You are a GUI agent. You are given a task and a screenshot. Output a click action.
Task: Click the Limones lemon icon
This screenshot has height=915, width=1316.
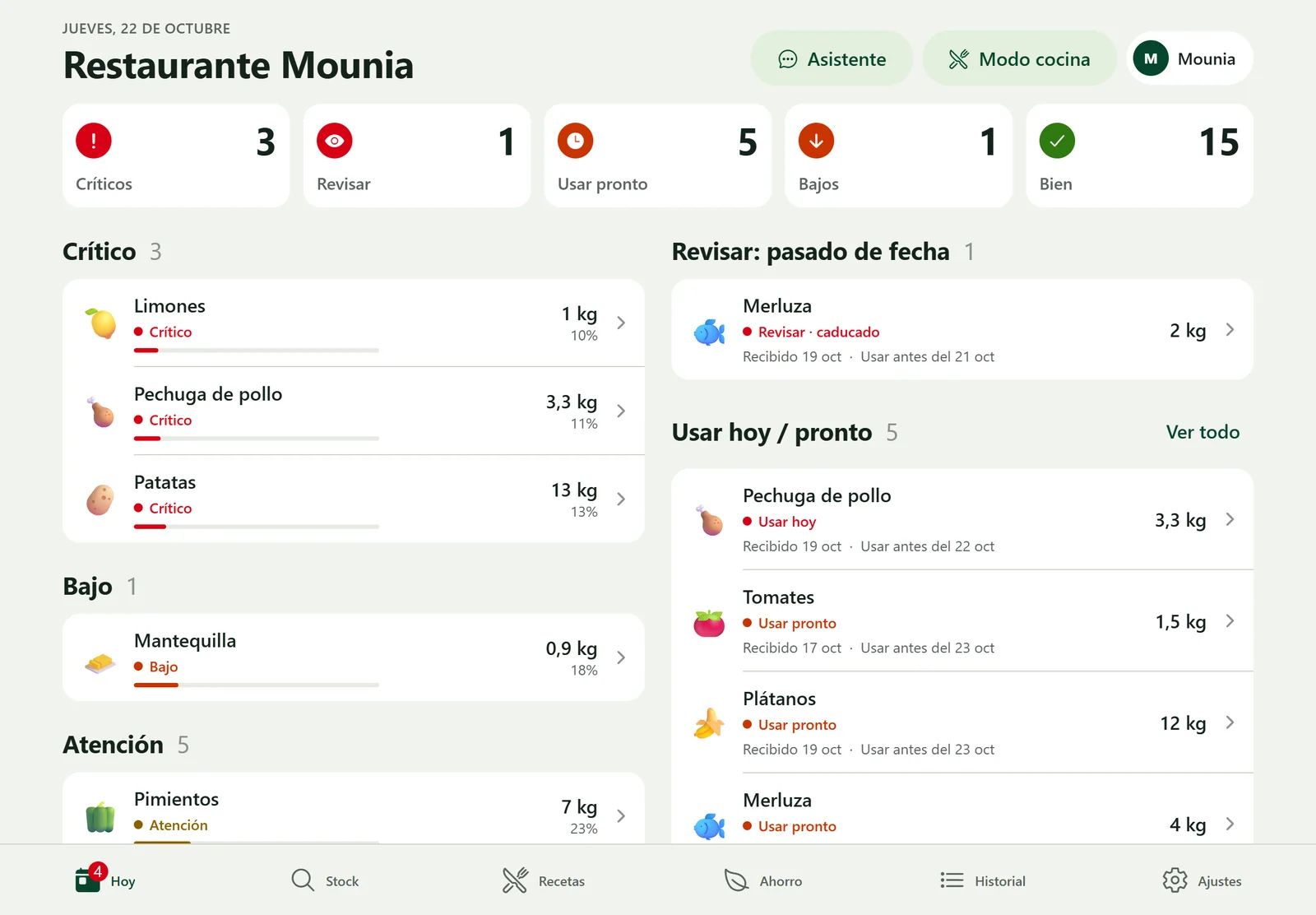[x=101, y=323]
